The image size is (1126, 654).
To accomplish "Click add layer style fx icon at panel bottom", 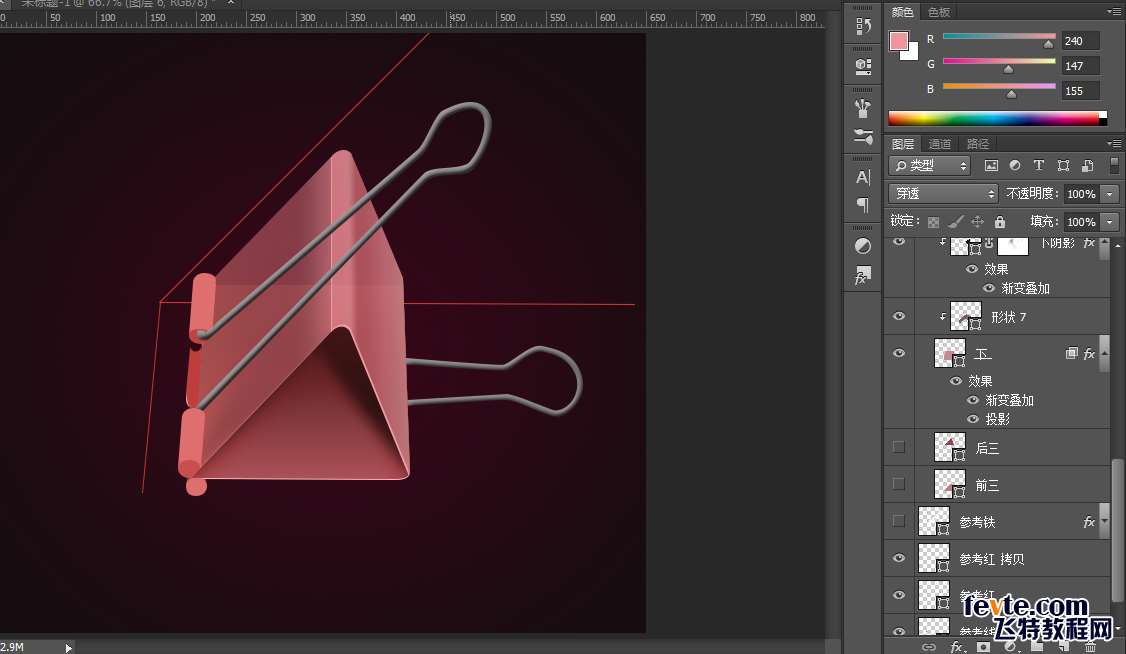I will tap(957, 647).
